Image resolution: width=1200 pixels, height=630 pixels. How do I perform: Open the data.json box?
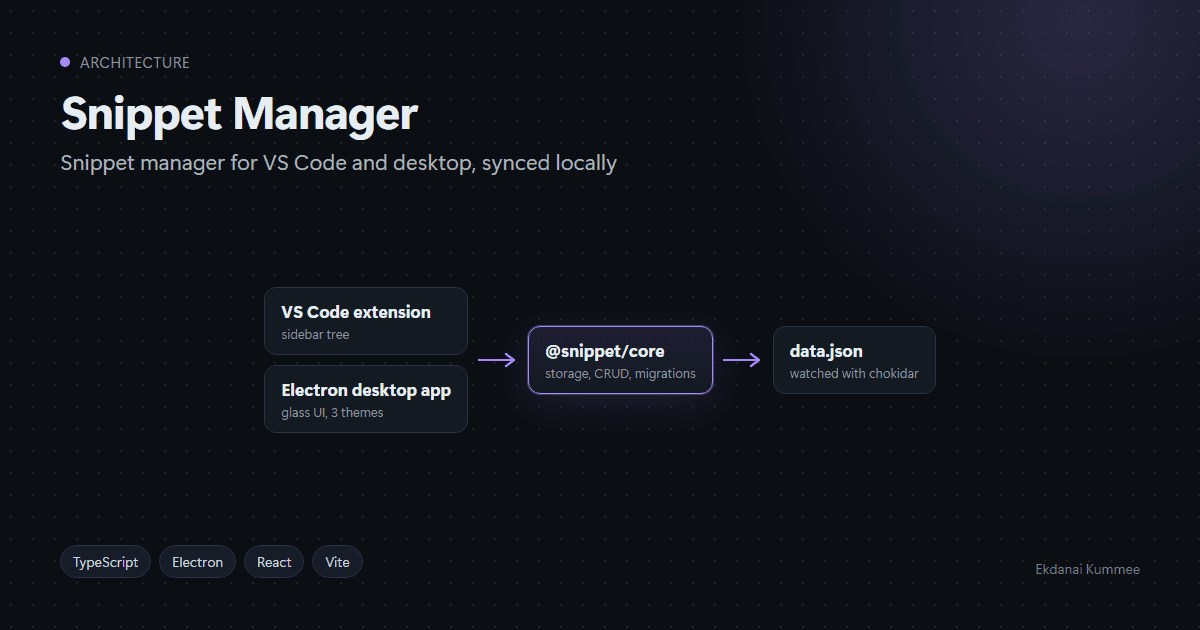[854, 360]
